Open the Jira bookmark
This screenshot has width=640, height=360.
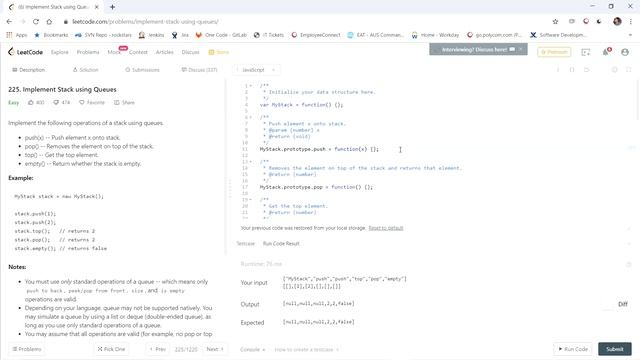(x=180, y=35)
